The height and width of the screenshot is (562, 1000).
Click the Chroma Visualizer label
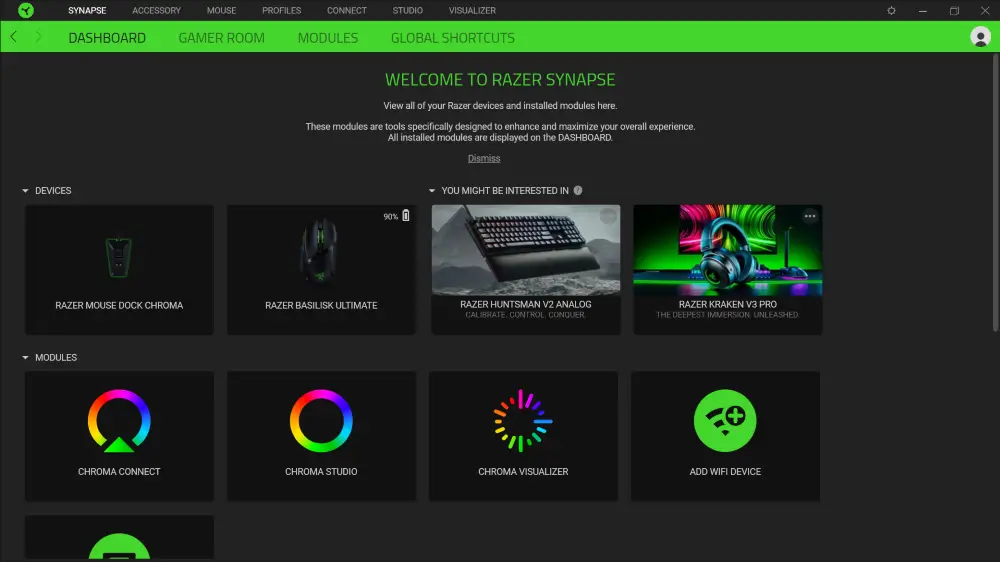click(x=523, y=471)
